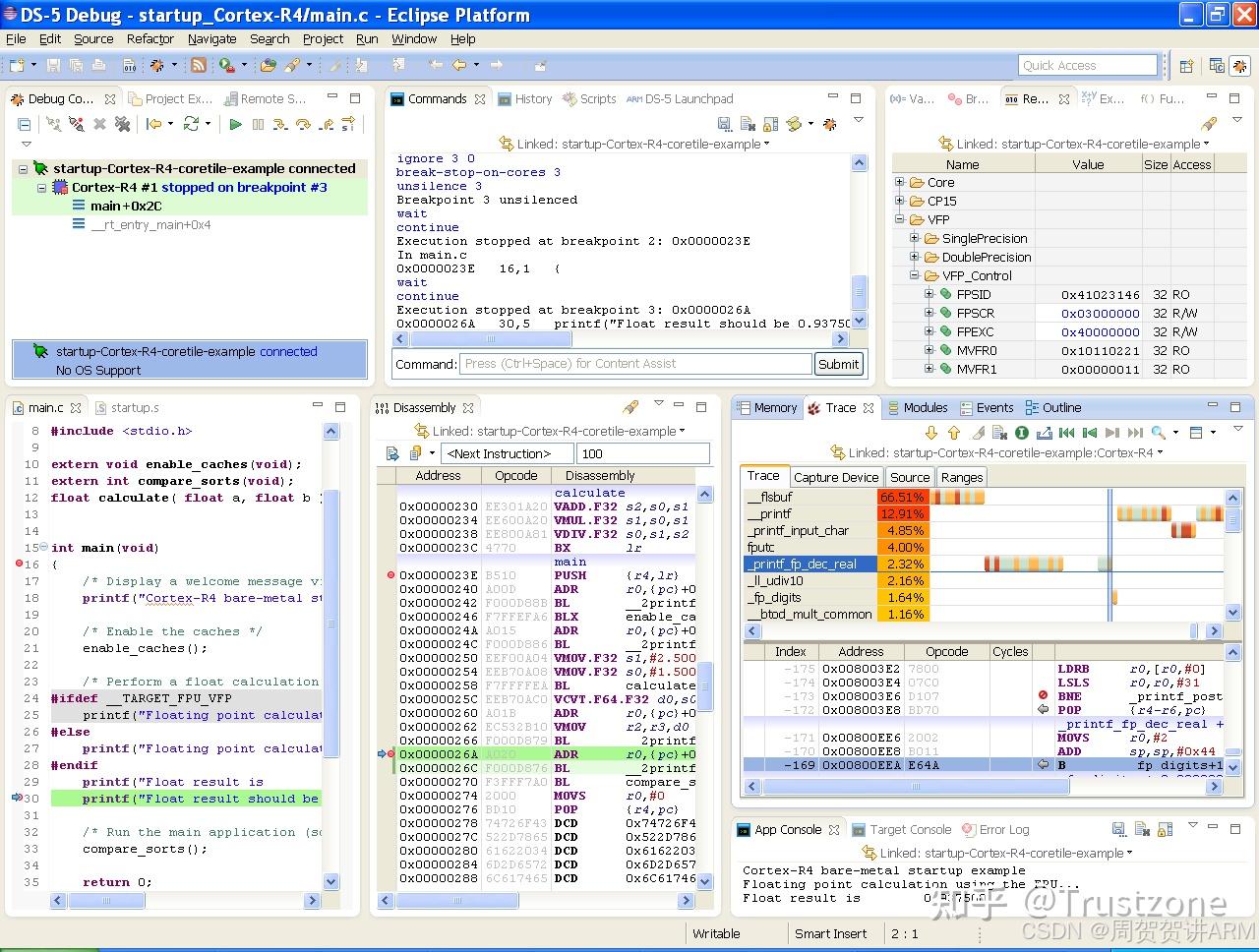Image resolution: width=1259 pixels, height=952 pixels.
Task: Click the Step Over icon in Debug Control
Action: [x=303, y=124]
